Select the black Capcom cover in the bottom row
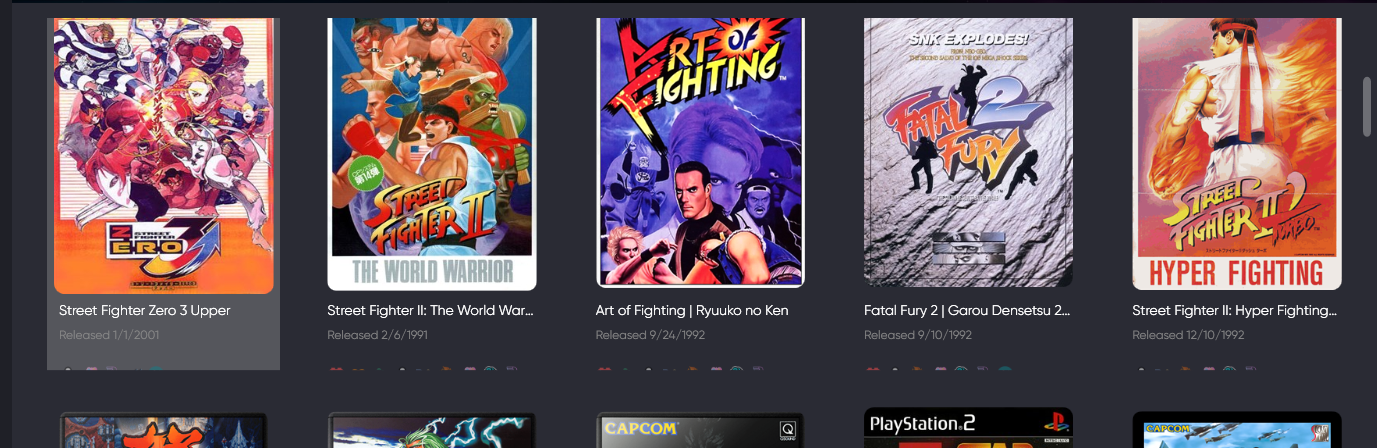This screenshot has width=1377, height=448. pos(701,430)
